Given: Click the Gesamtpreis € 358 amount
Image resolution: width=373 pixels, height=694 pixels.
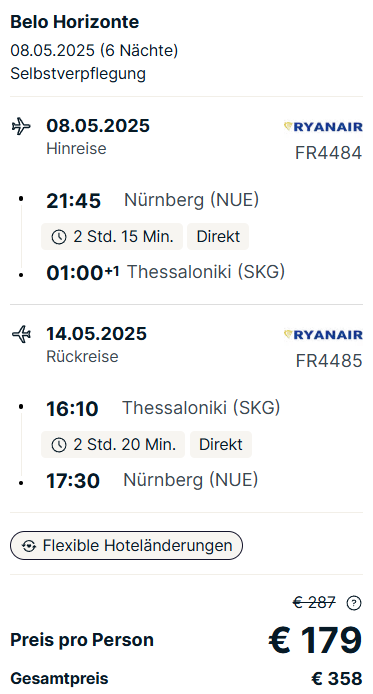Looking at the screenshot, I should coord(337,679).
